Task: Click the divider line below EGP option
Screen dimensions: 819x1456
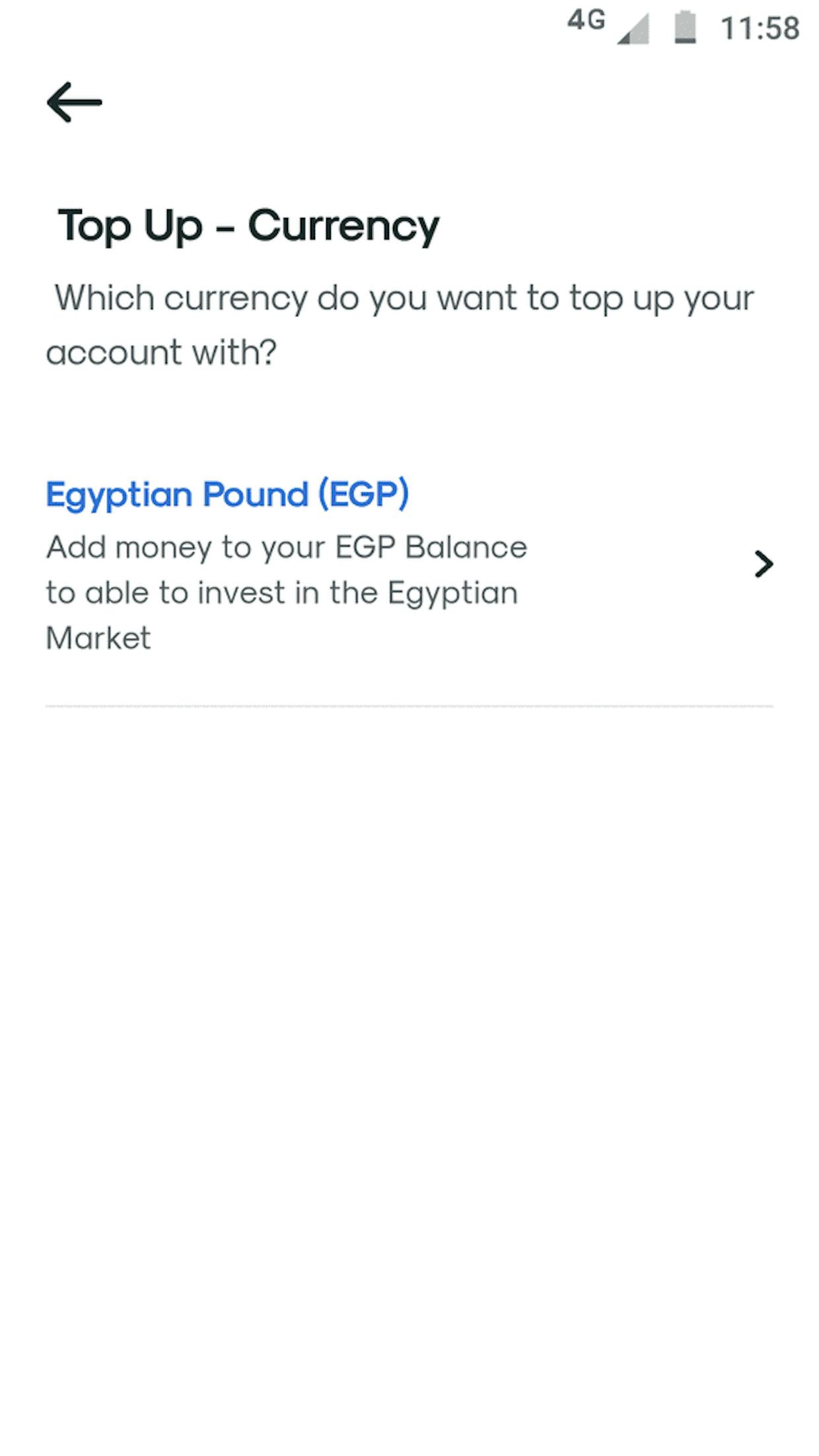Action: pyautogui.click(x=409, y=706)
